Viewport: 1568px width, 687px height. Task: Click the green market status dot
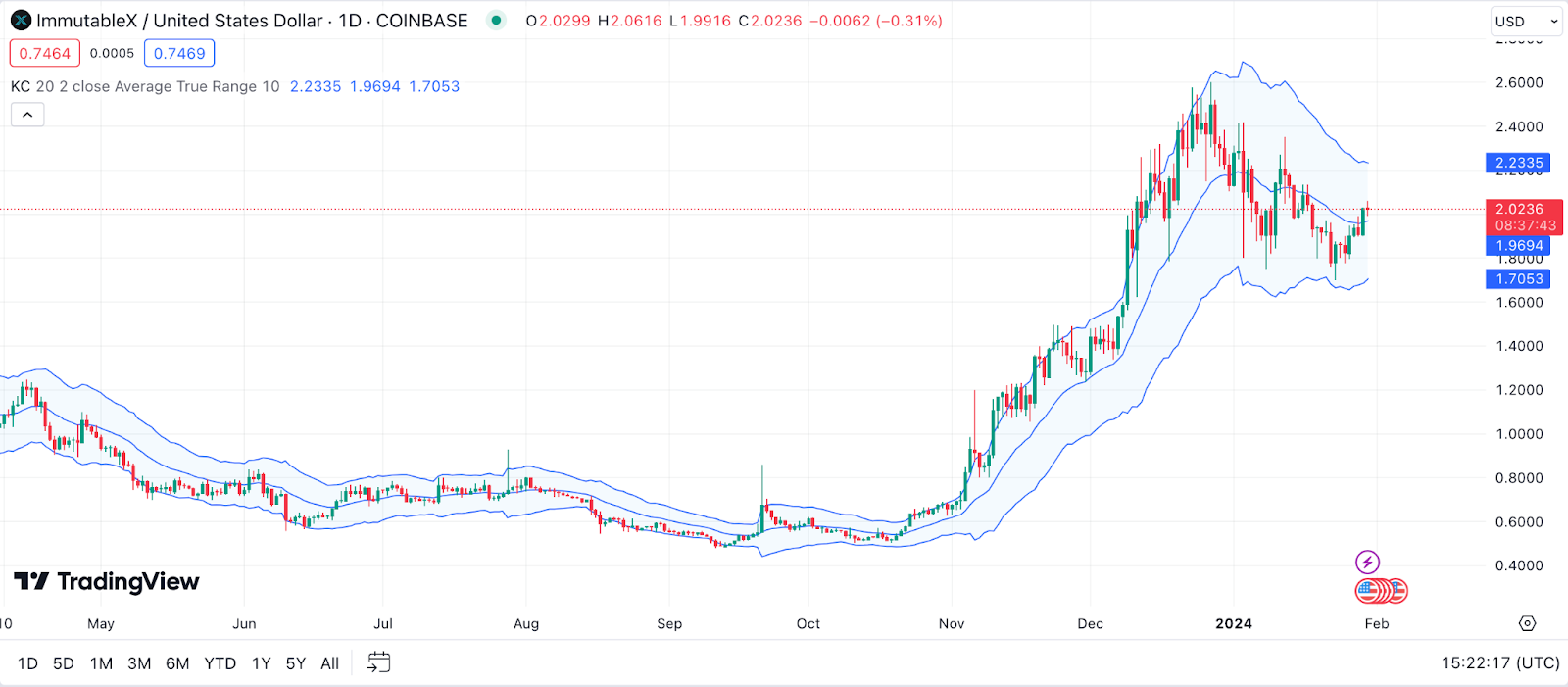click(497, 20)
